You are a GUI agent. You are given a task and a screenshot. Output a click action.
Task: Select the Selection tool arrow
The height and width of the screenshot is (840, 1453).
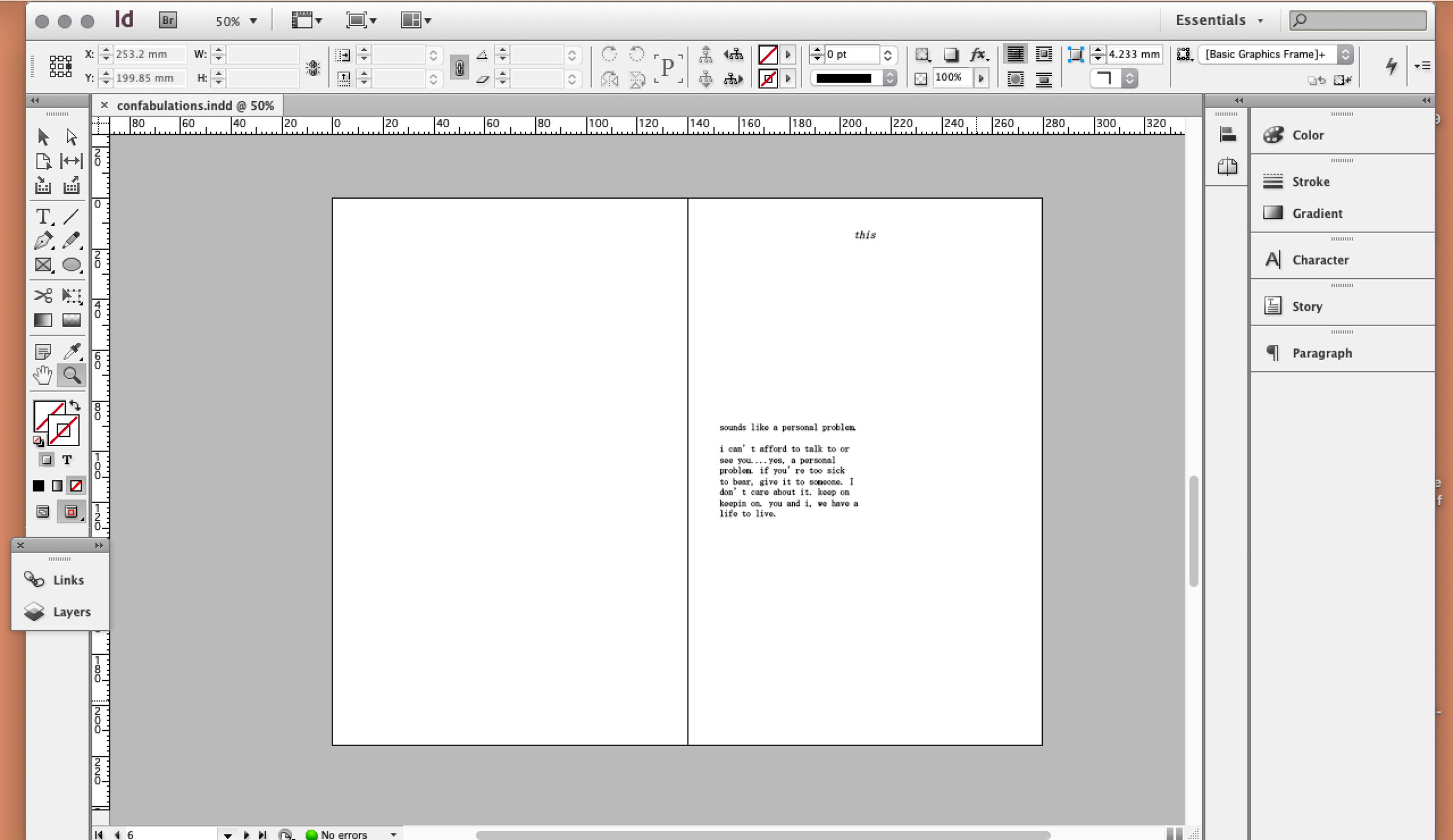(43, 137)
